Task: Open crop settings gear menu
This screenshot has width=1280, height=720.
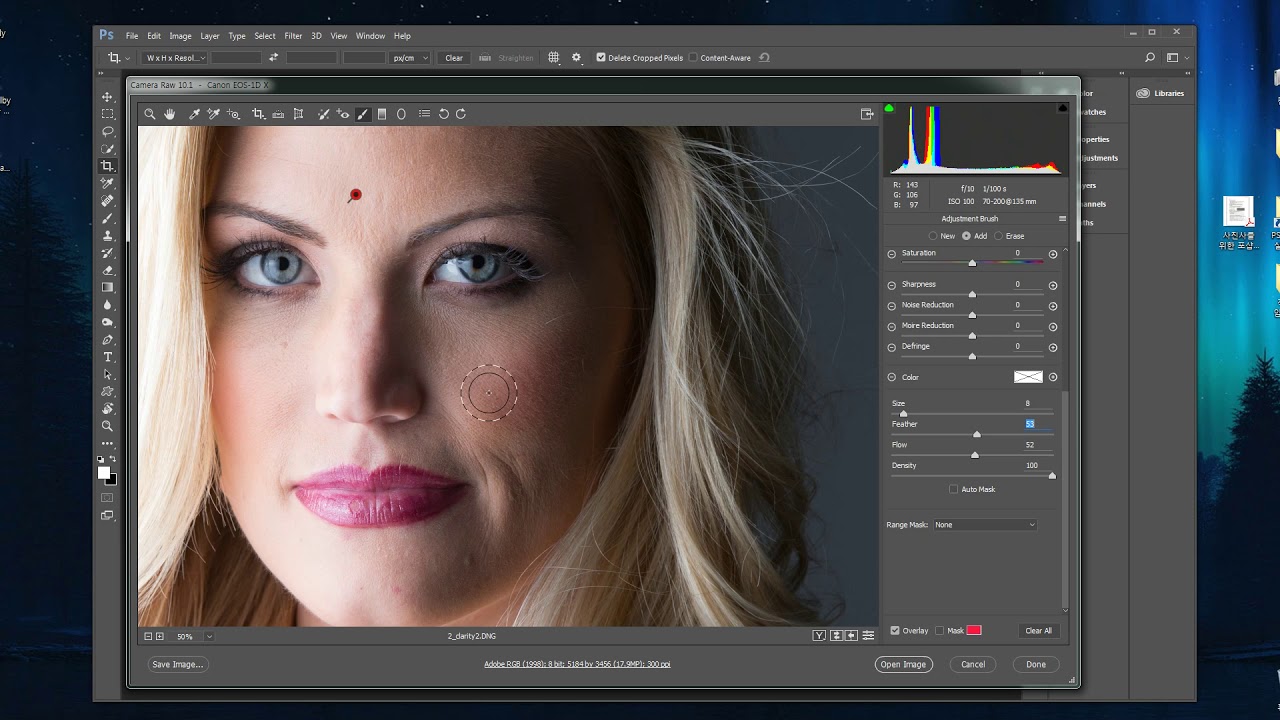Action: pos(576,58)
